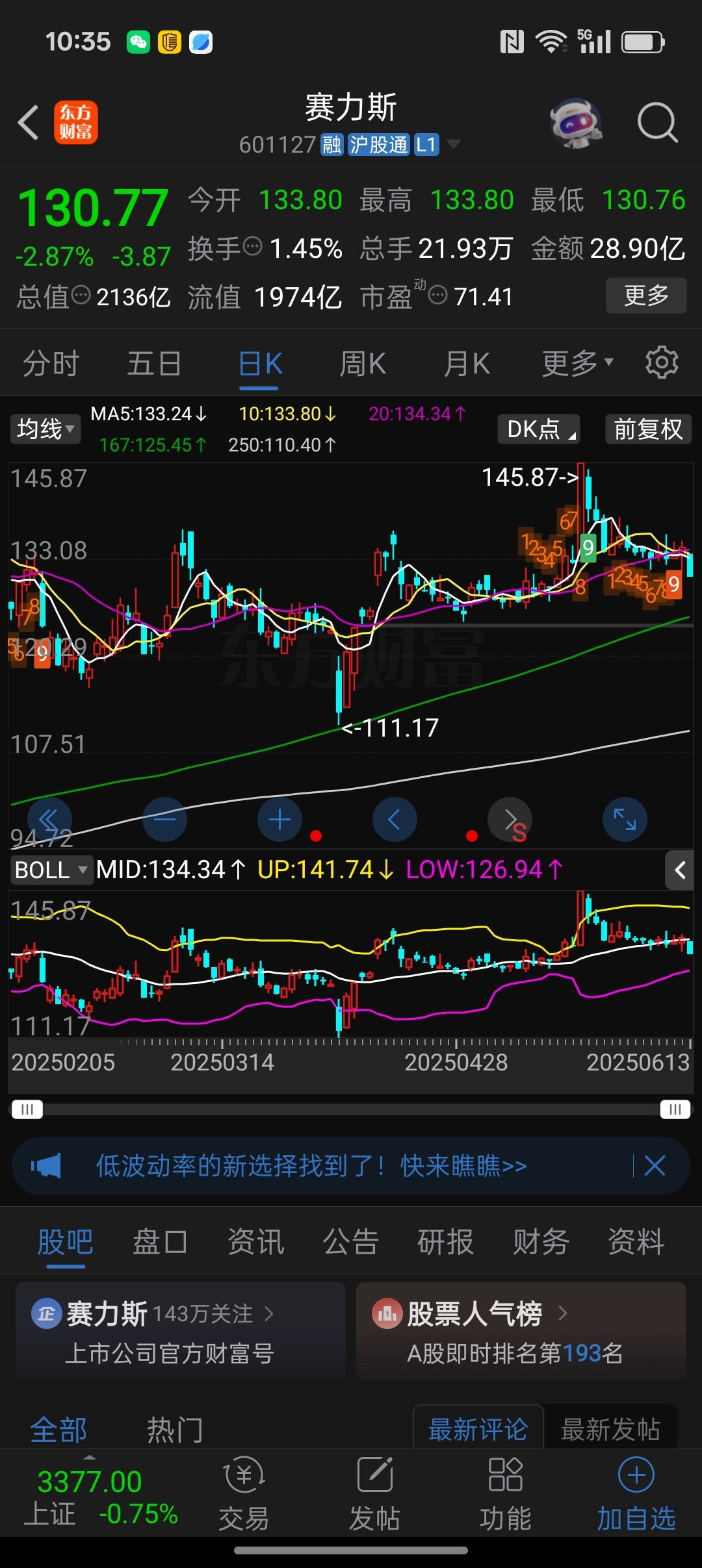Tap left handle of chart range slider
The image size is (702, 1568).
pyautogui.click(x=27, y=1109)
